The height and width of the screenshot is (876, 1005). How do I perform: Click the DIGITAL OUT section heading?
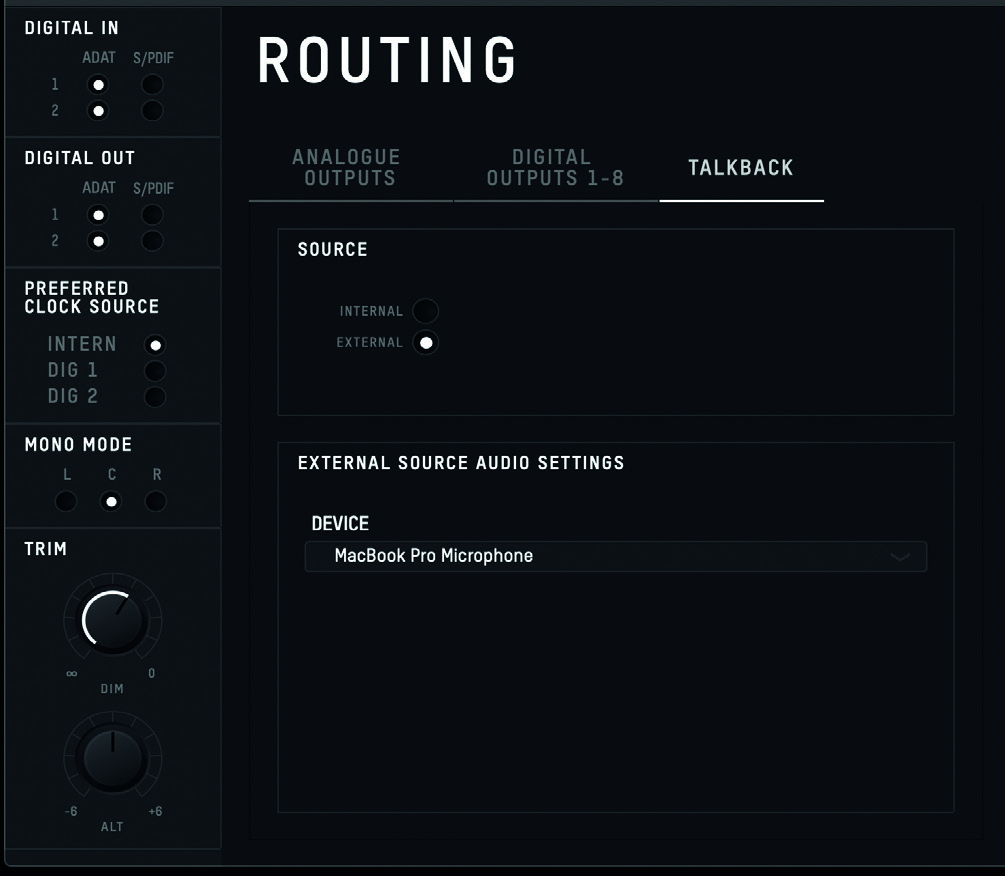pos(79,158)
